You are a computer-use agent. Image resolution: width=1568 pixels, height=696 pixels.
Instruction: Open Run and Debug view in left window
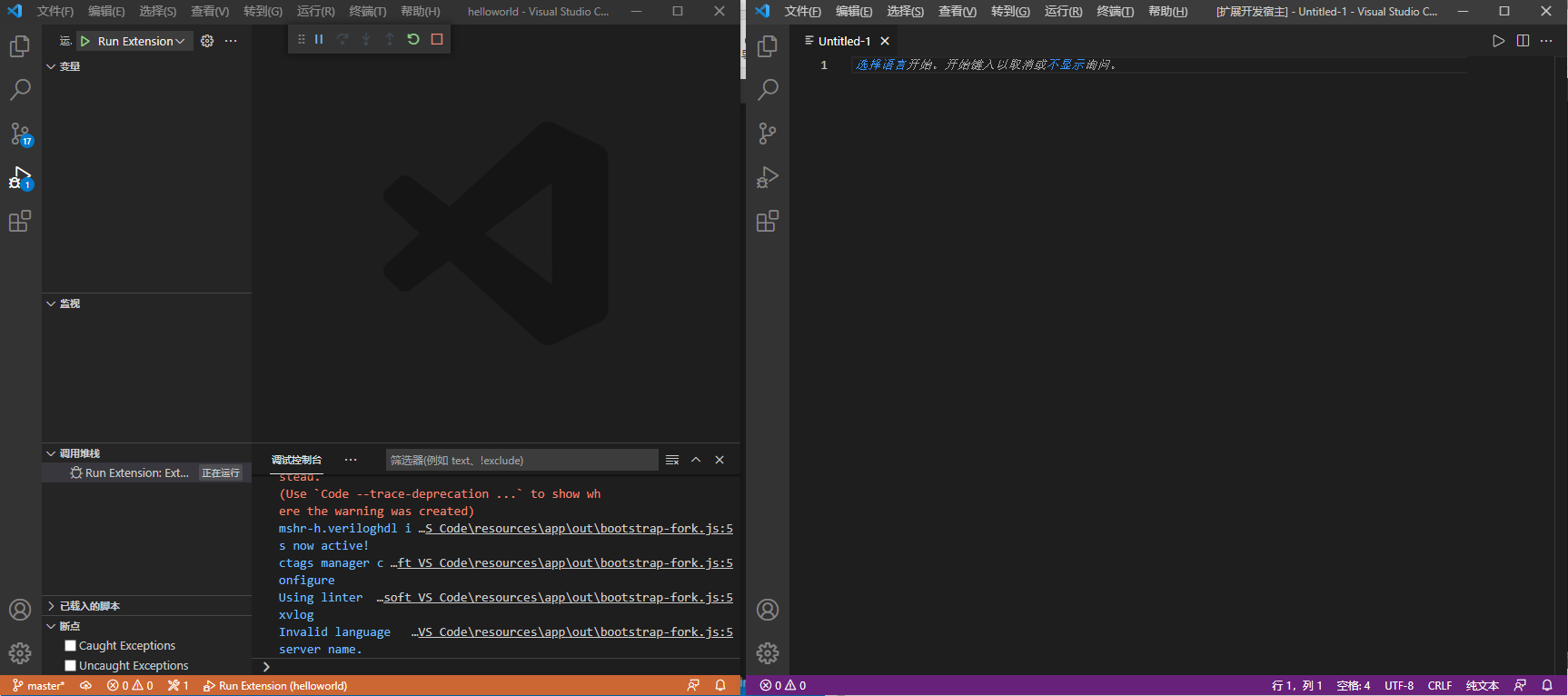20,178
